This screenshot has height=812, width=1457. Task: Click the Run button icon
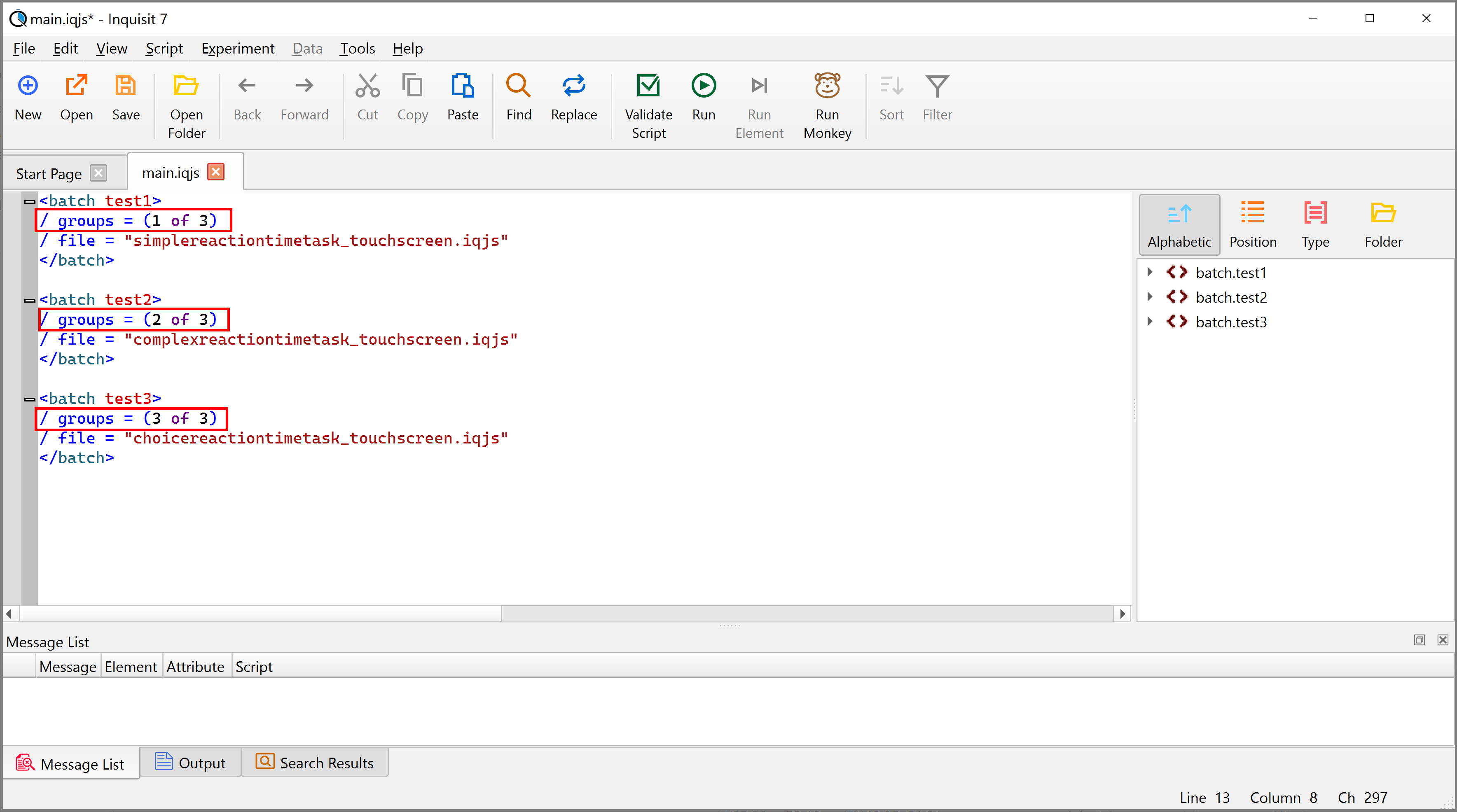(703, 87)
